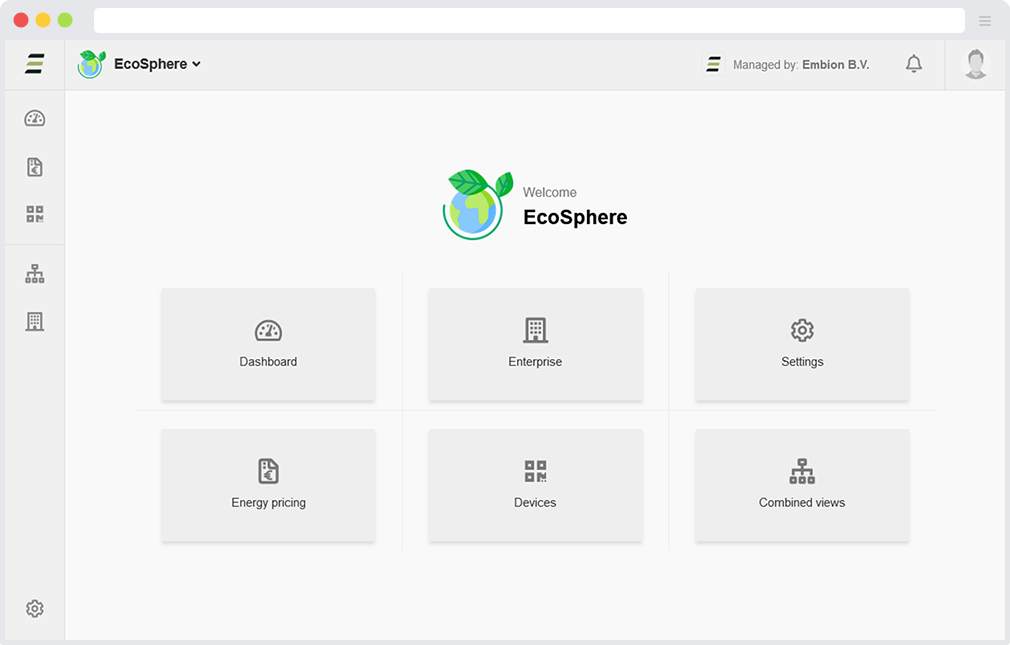Open the Enterprise tile

tap(535, 344)
